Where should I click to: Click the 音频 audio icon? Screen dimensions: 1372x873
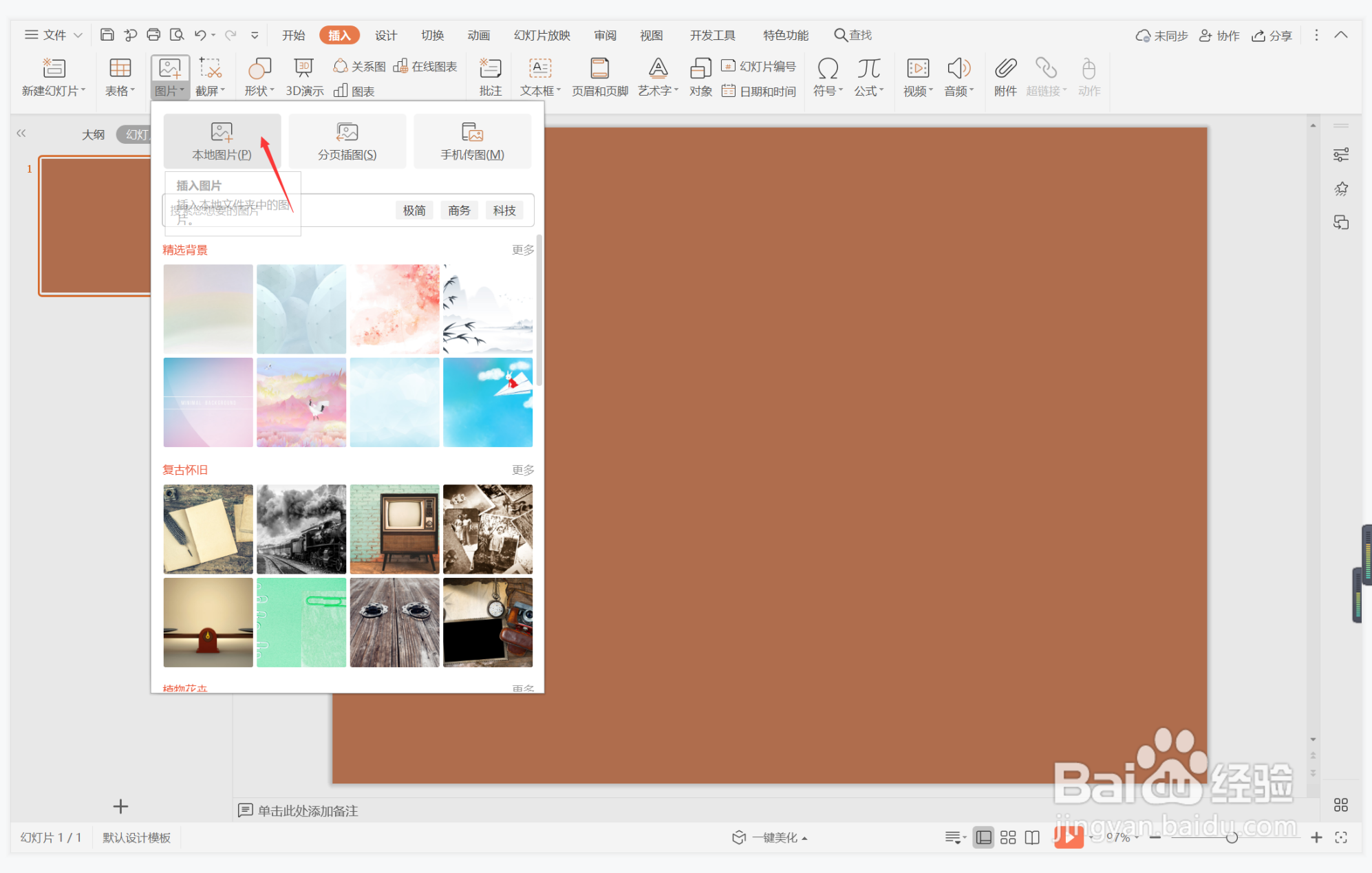(x=958, y=68)
